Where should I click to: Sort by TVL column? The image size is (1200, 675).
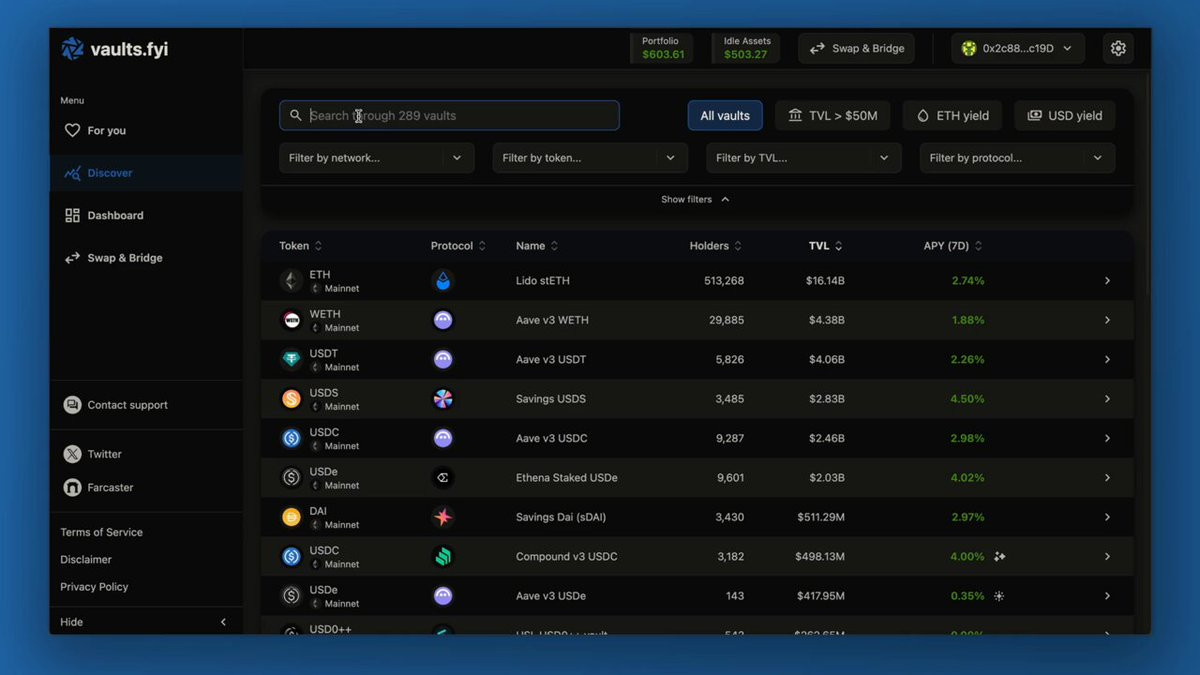click(826, 246)
